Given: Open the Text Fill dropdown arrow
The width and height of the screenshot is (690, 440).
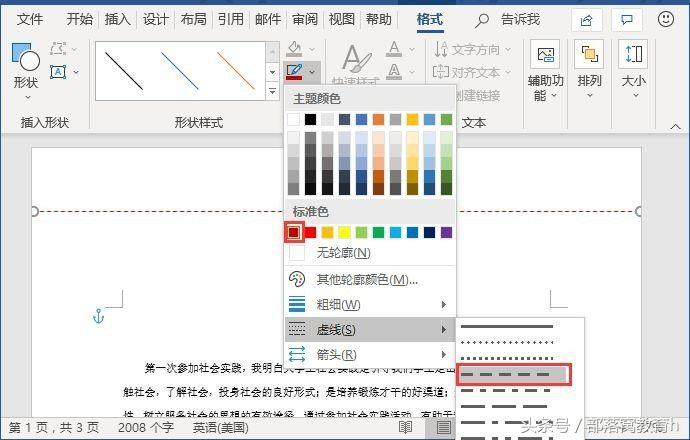Looking at the screenshot, I should [x=412, y=49].
